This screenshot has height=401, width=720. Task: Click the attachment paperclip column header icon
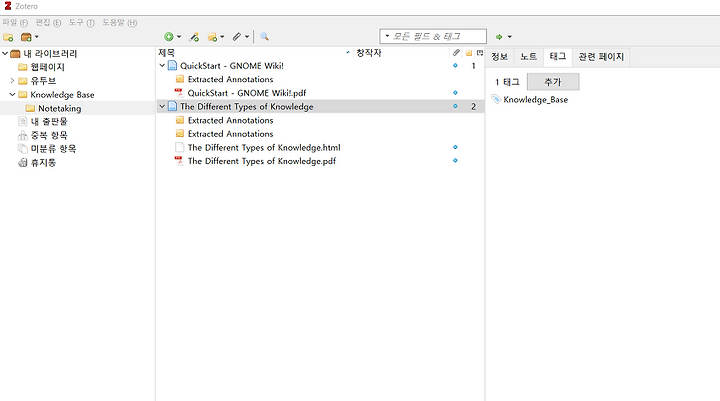click(x=456, y=53)
